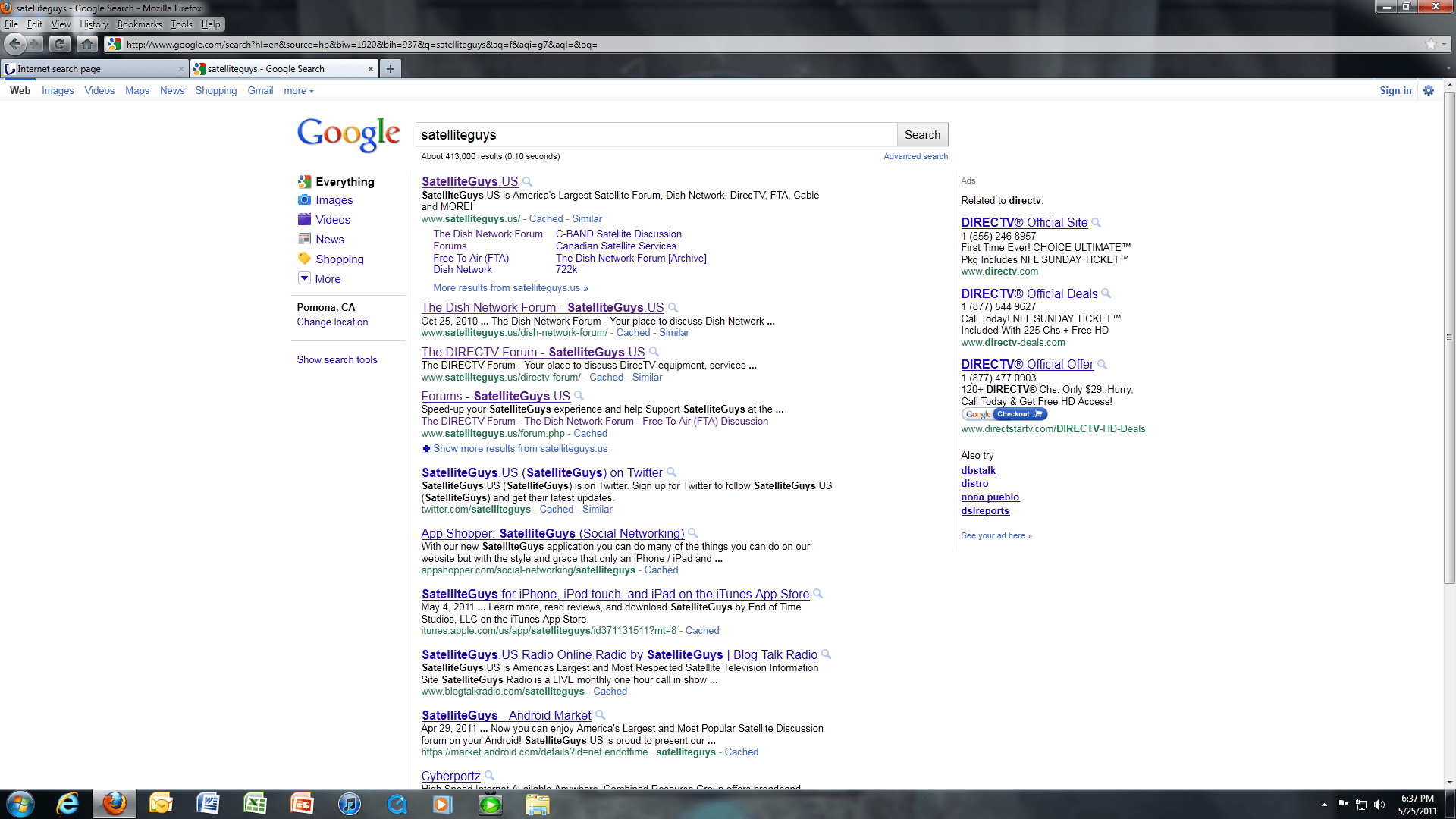This screenshot has width=1456, height=819.
Task: Close the satelliteguys Google Search tab
Action: pyautogui.click(x=371, y=69)
